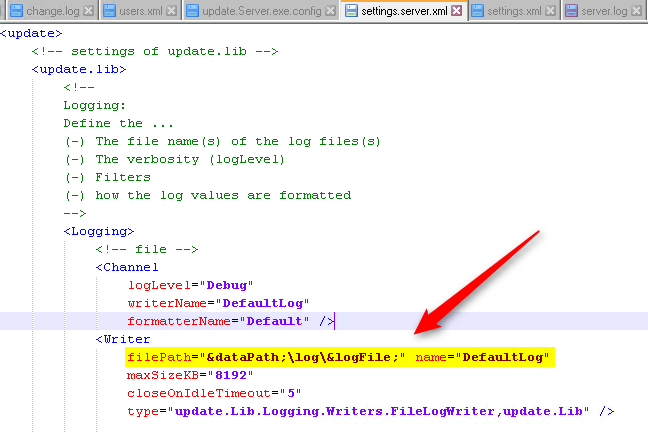Click the writerName attribute name
This screenshot has height=432, width=648.
167,303
